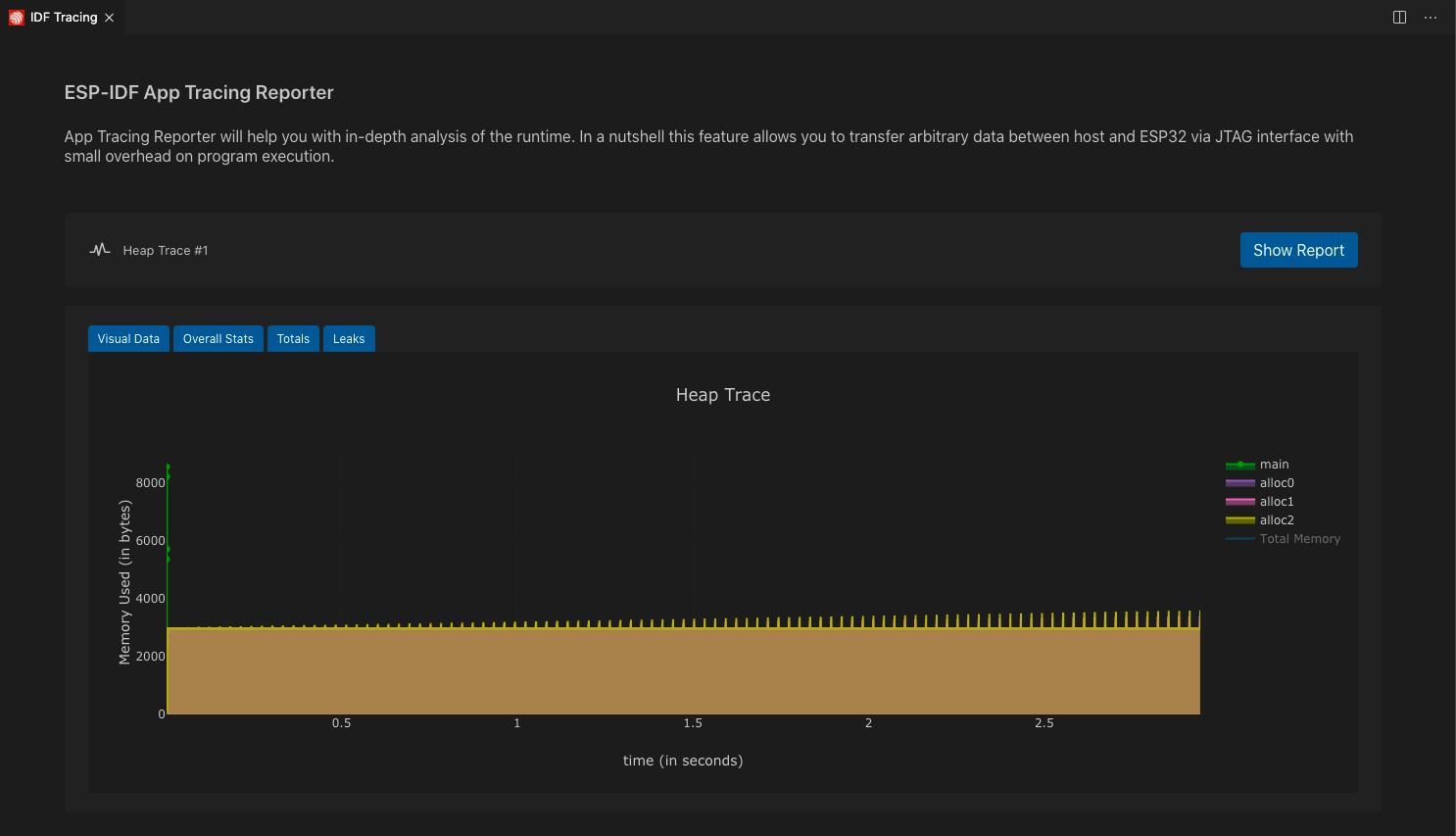Select the Totals tab
The width and height of the screenshot is (1456, 836).
click(293, 338)
